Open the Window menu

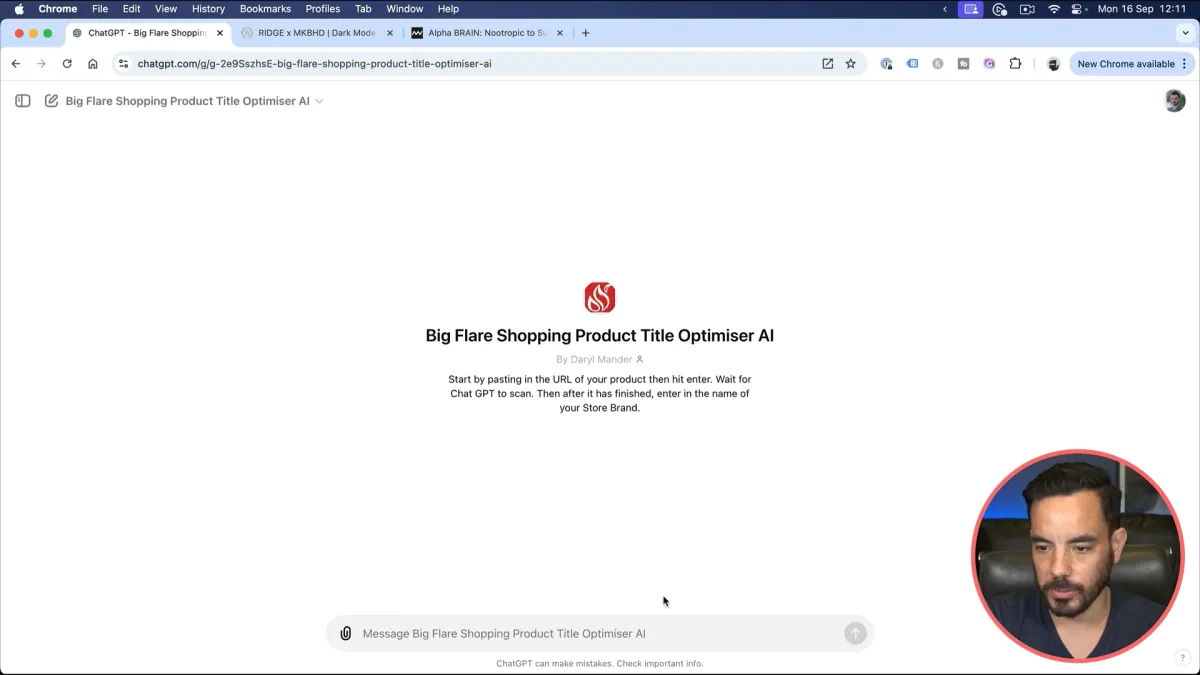[405, 9]
